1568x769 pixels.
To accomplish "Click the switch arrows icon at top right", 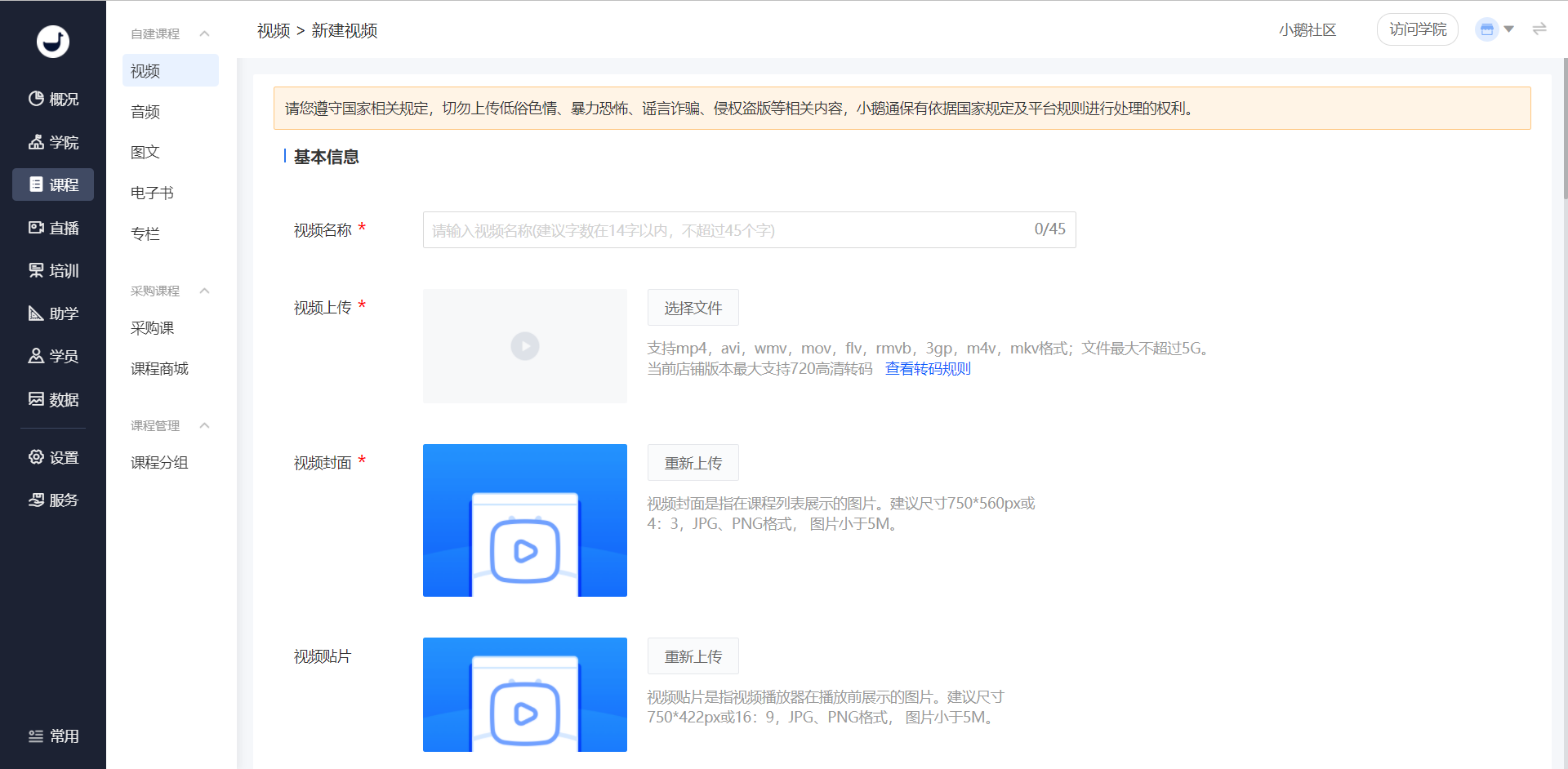I will click(x=1539, y=29).
